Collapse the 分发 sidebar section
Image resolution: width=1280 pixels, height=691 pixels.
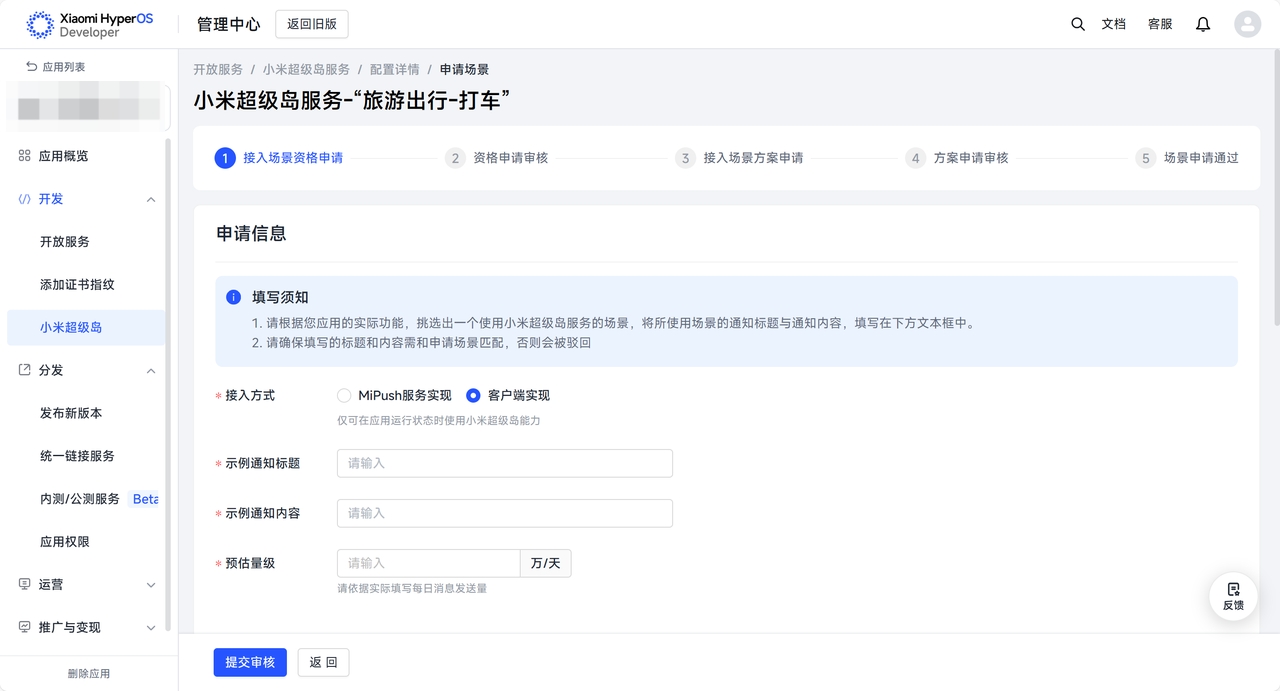(151, 371)
